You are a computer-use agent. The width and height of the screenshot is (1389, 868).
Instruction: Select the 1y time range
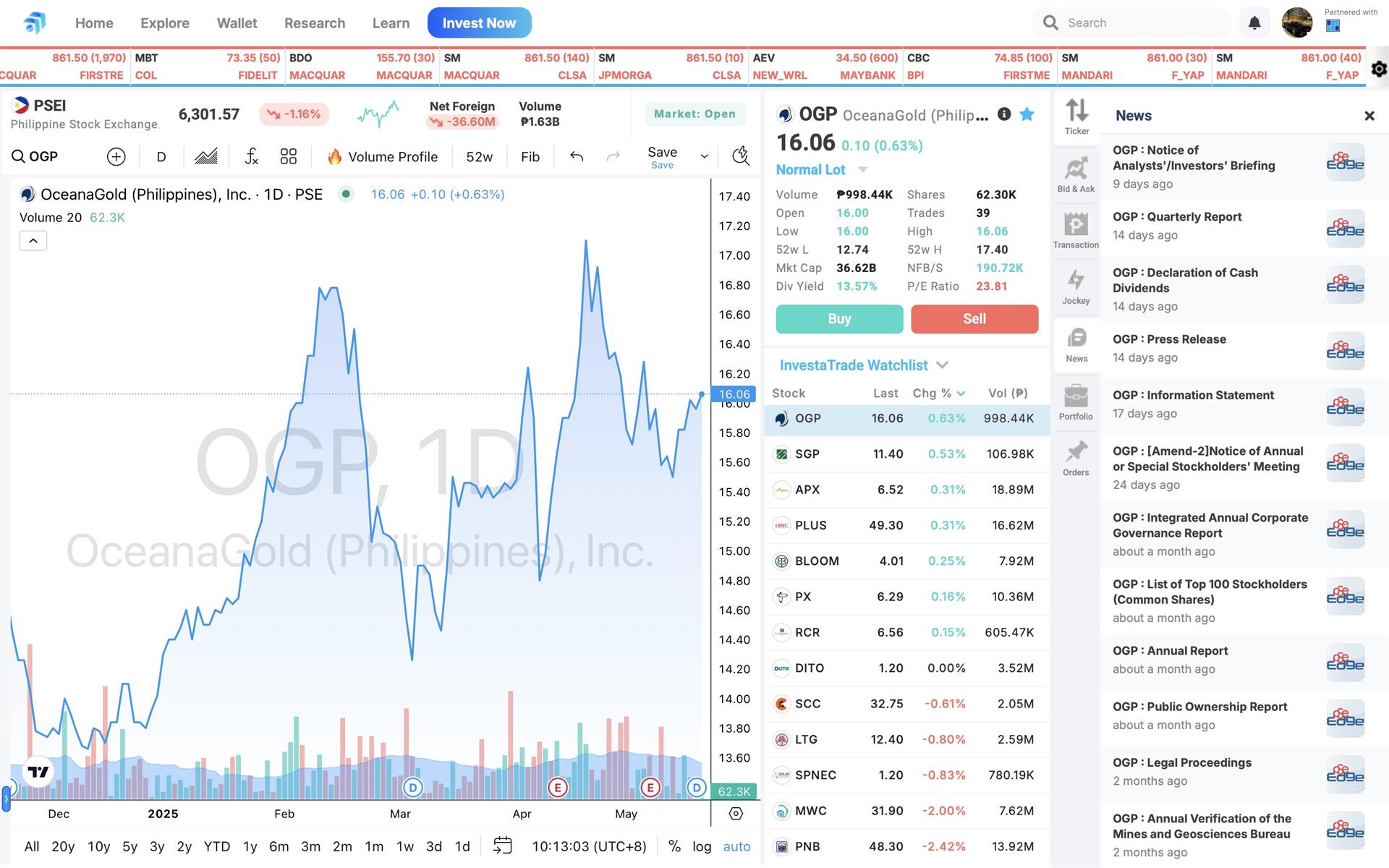pos(250,846)
